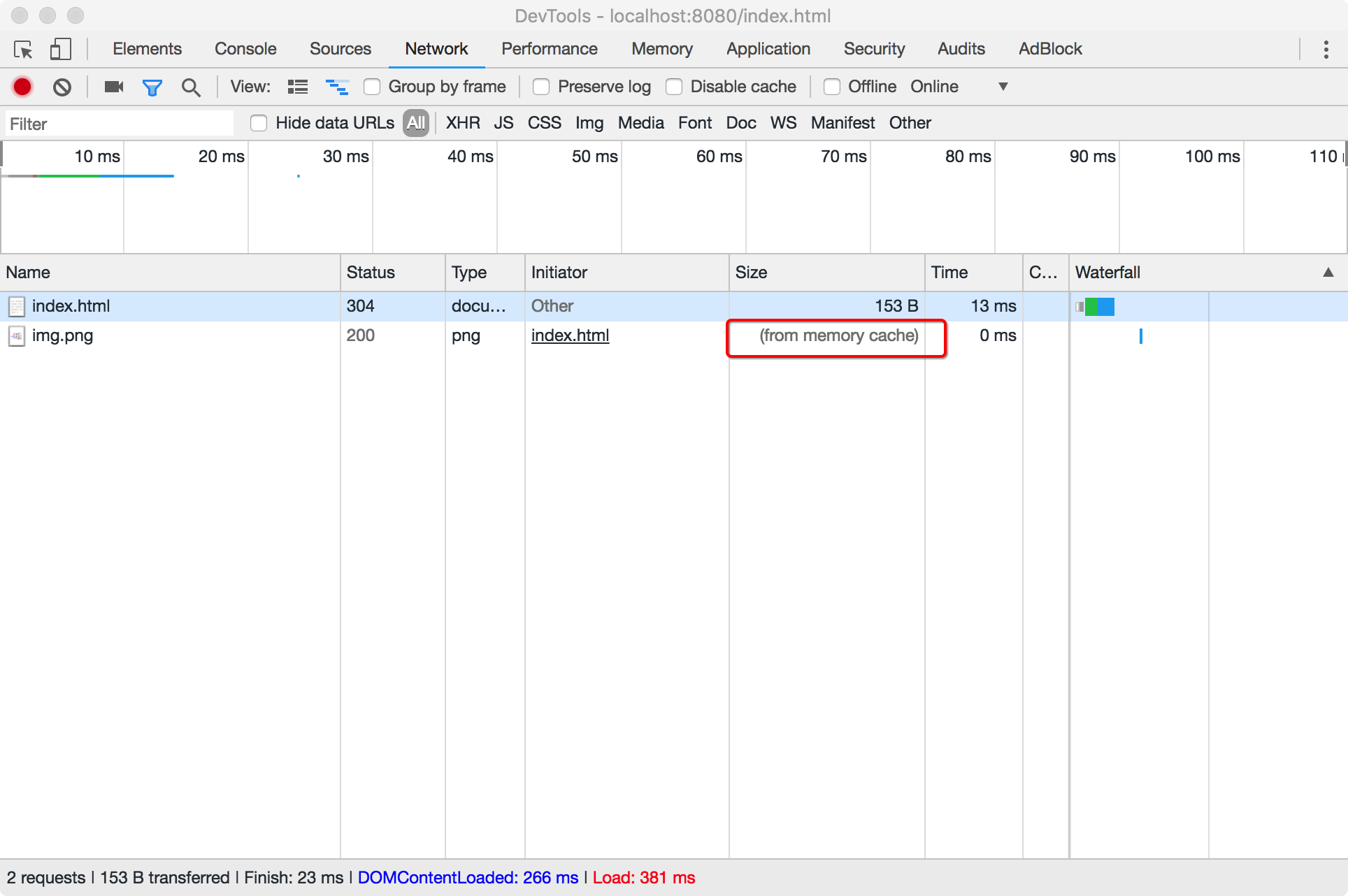Switch to the Console tab
1348x896 pixels.
(x=245, y=49)
